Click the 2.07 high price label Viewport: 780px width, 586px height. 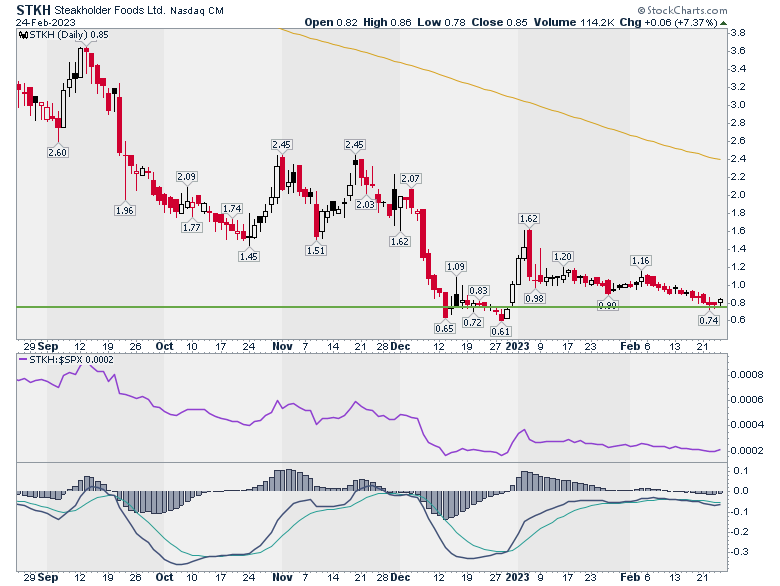(x=411, y=178)
